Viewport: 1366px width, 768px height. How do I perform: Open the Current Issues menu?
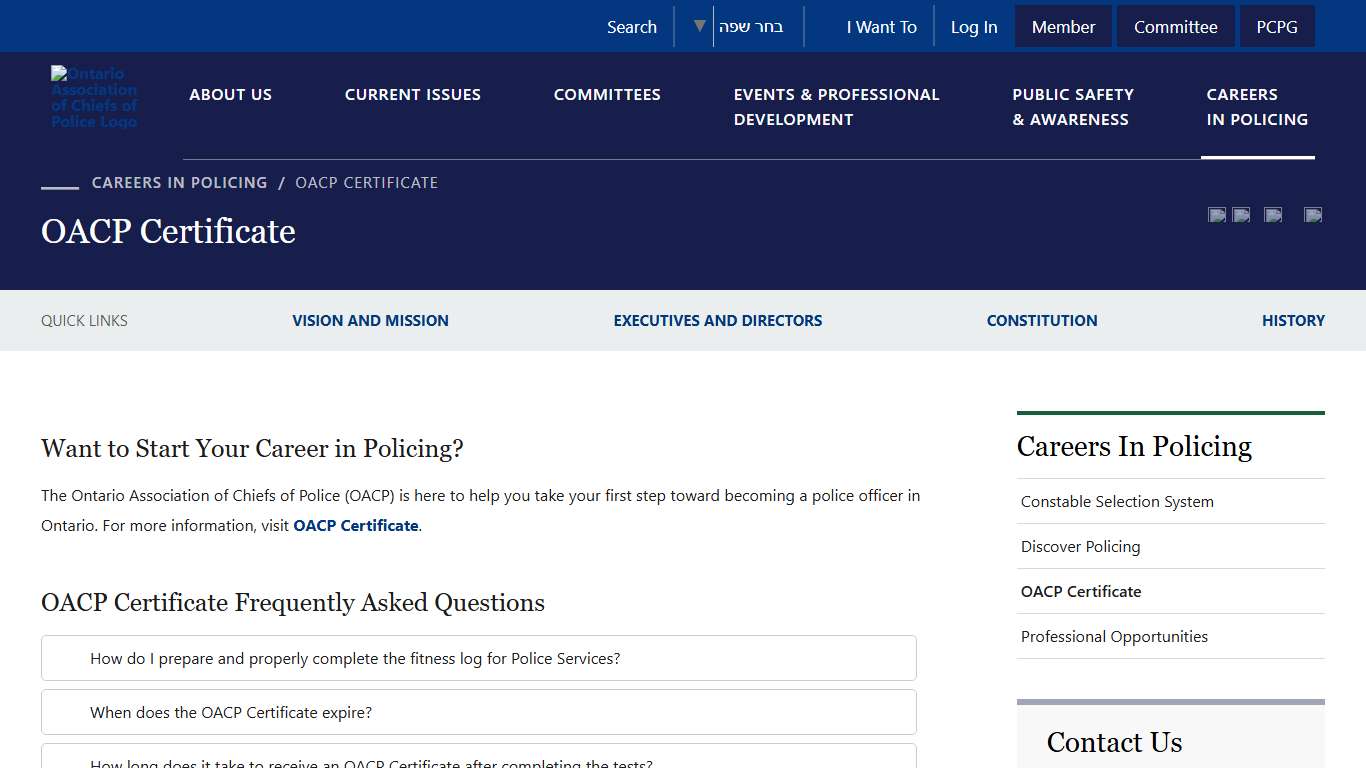(x=412, y=94)
